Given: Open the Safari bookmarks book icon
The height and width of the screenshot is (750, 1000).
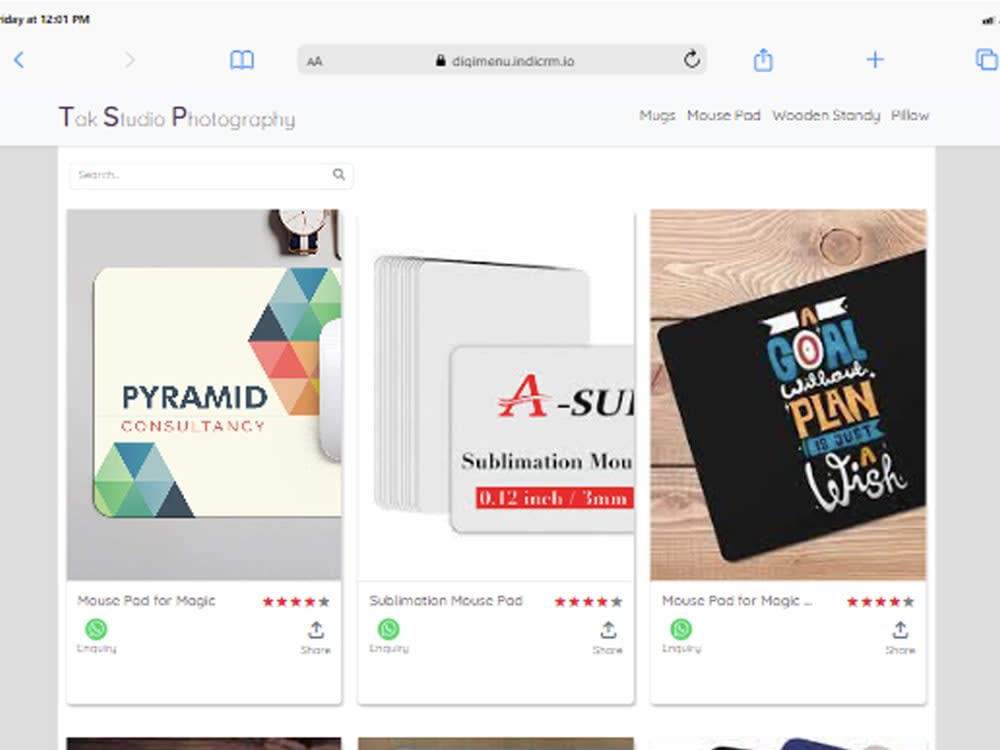Looking at the screenshot, I should tap(242, 61).
